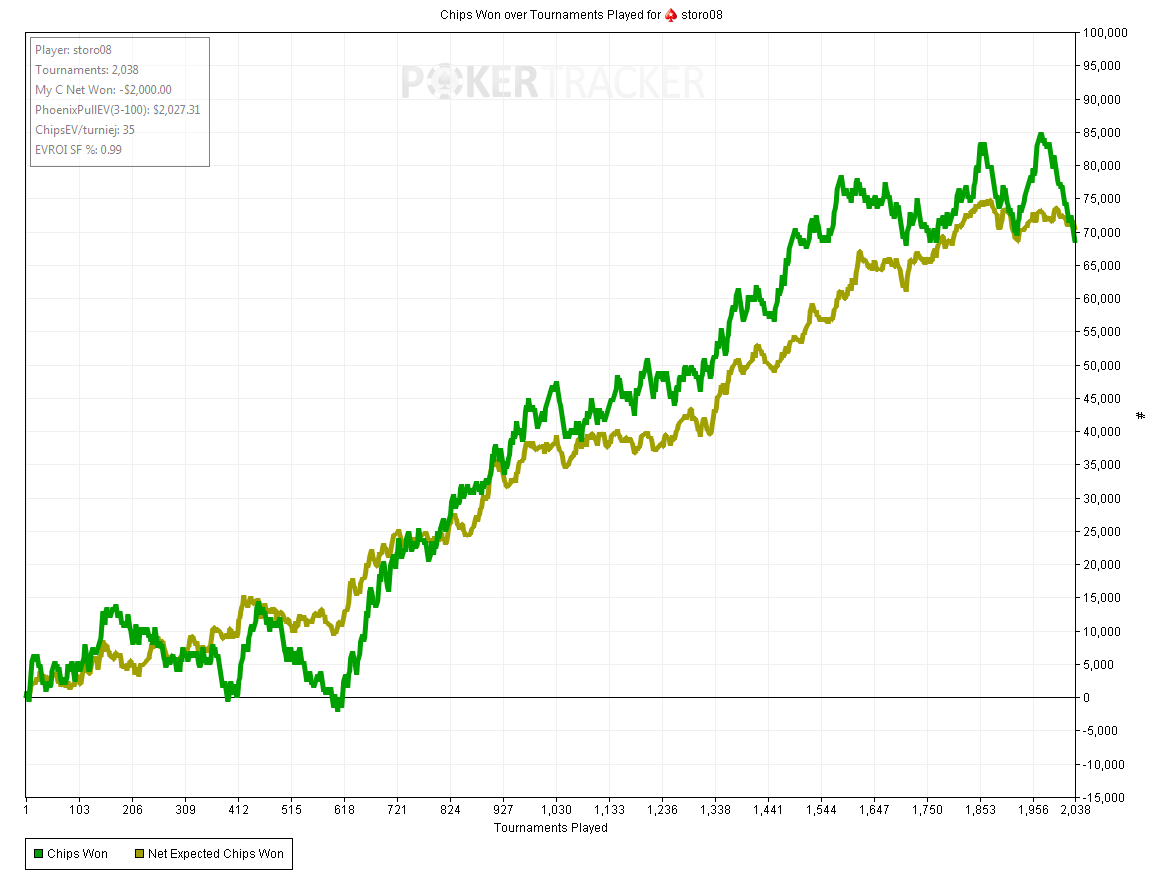This screenshot has width=1162, height=879.
Task: Click the red PokerStars spade icon in title
Action: (671, 15)
